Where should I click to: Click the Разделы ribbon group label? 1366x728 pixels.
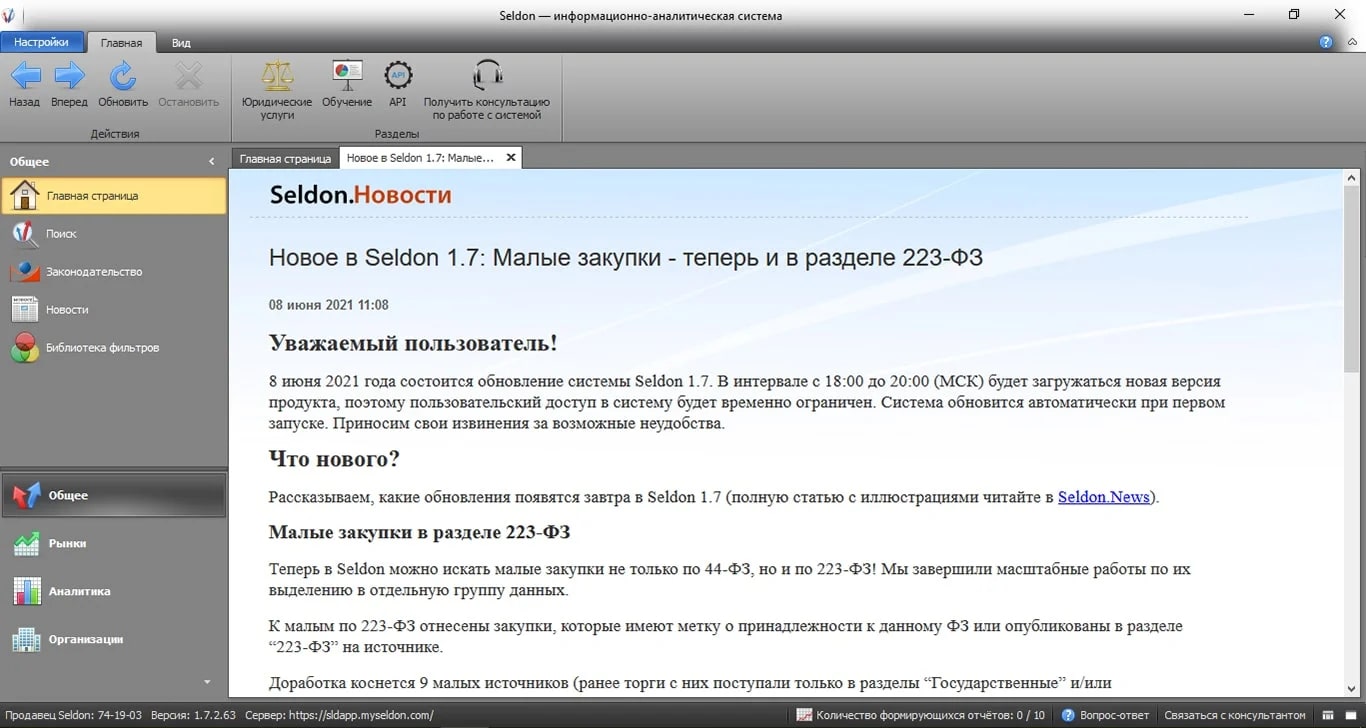coord(396,133)
